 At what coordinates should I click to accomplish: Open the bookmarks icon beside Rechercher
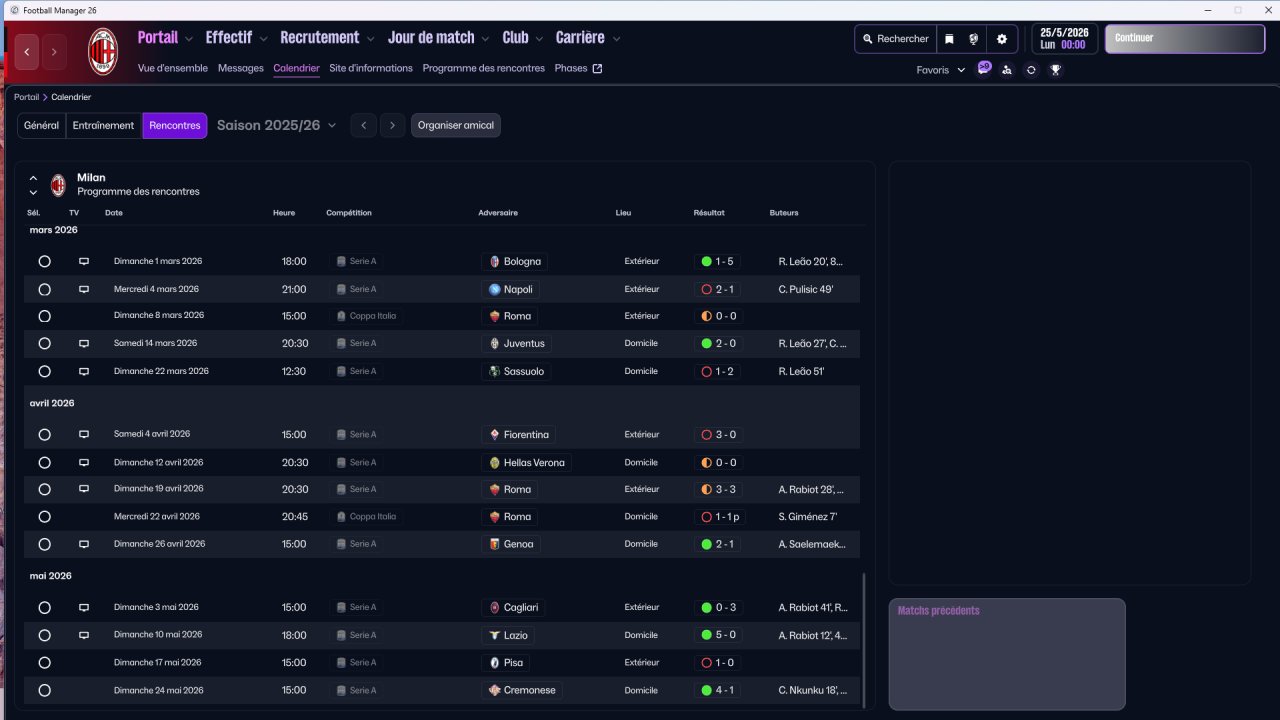point(949,39)
